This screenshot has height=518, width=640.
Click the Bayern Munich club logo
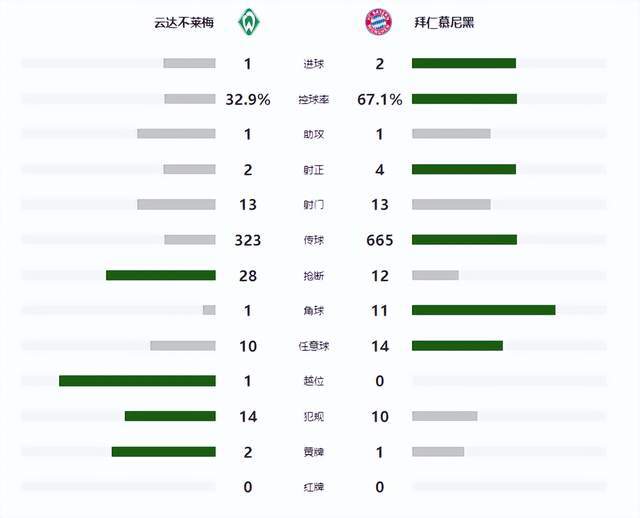[x=381, y=21]
